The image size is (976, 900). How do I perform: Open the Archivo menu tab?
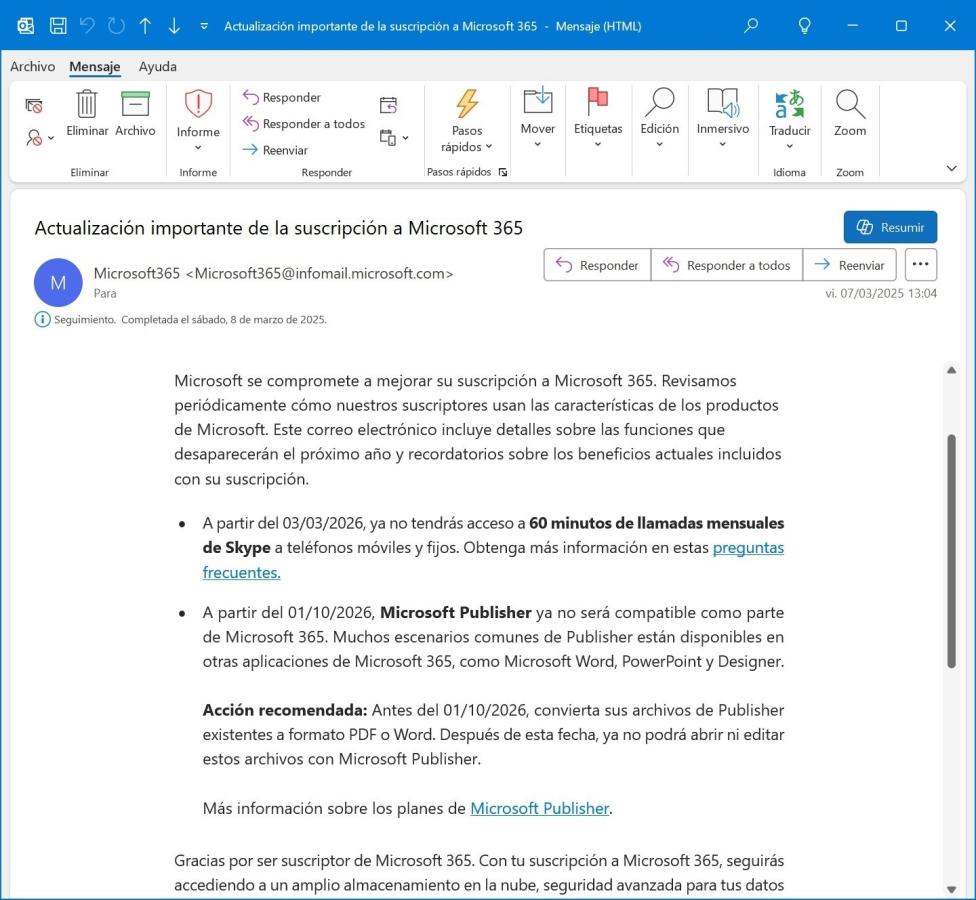[32, 67]
